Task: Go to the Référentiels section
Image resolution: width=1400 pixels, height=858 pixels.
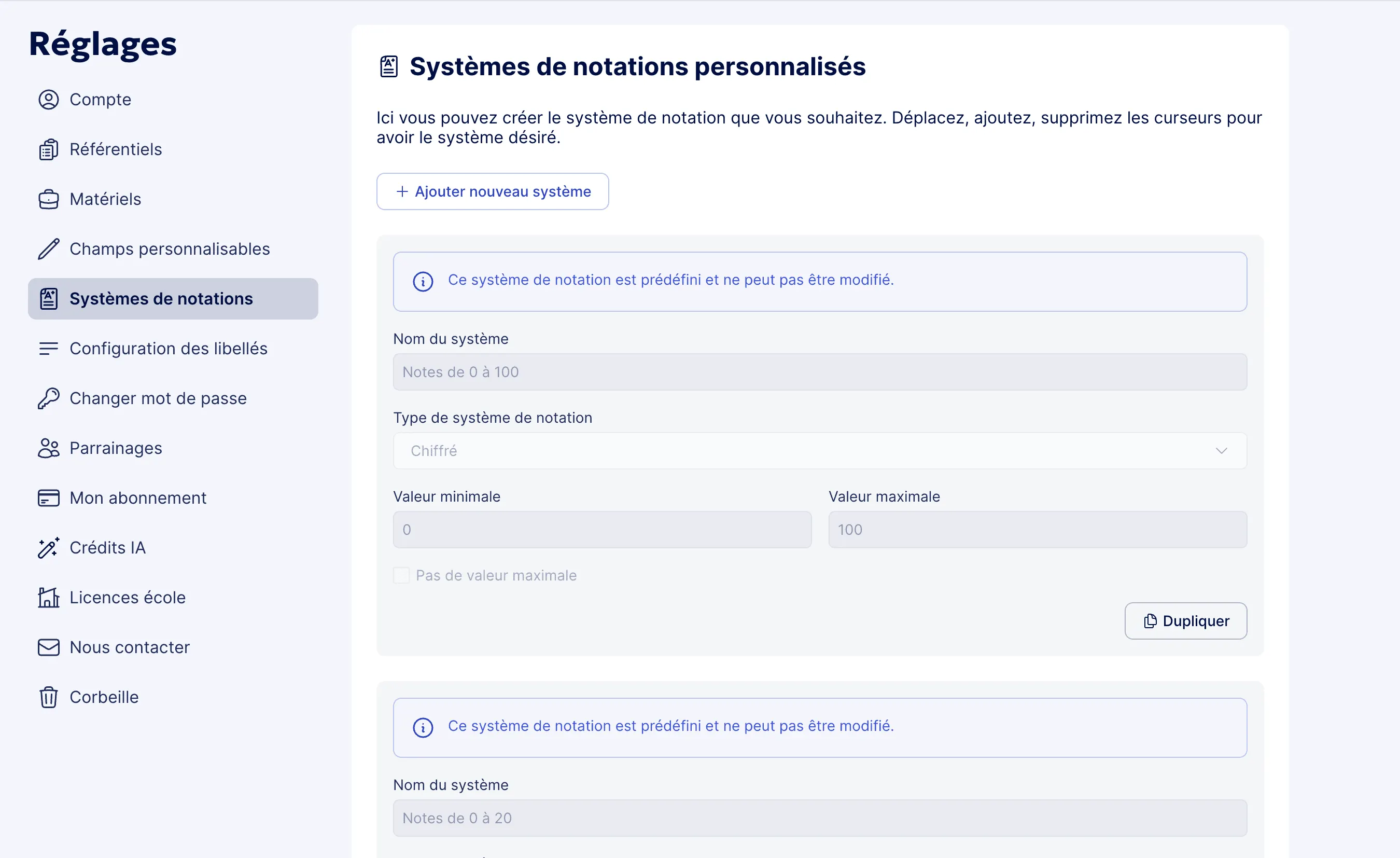Action: [173, 149]
